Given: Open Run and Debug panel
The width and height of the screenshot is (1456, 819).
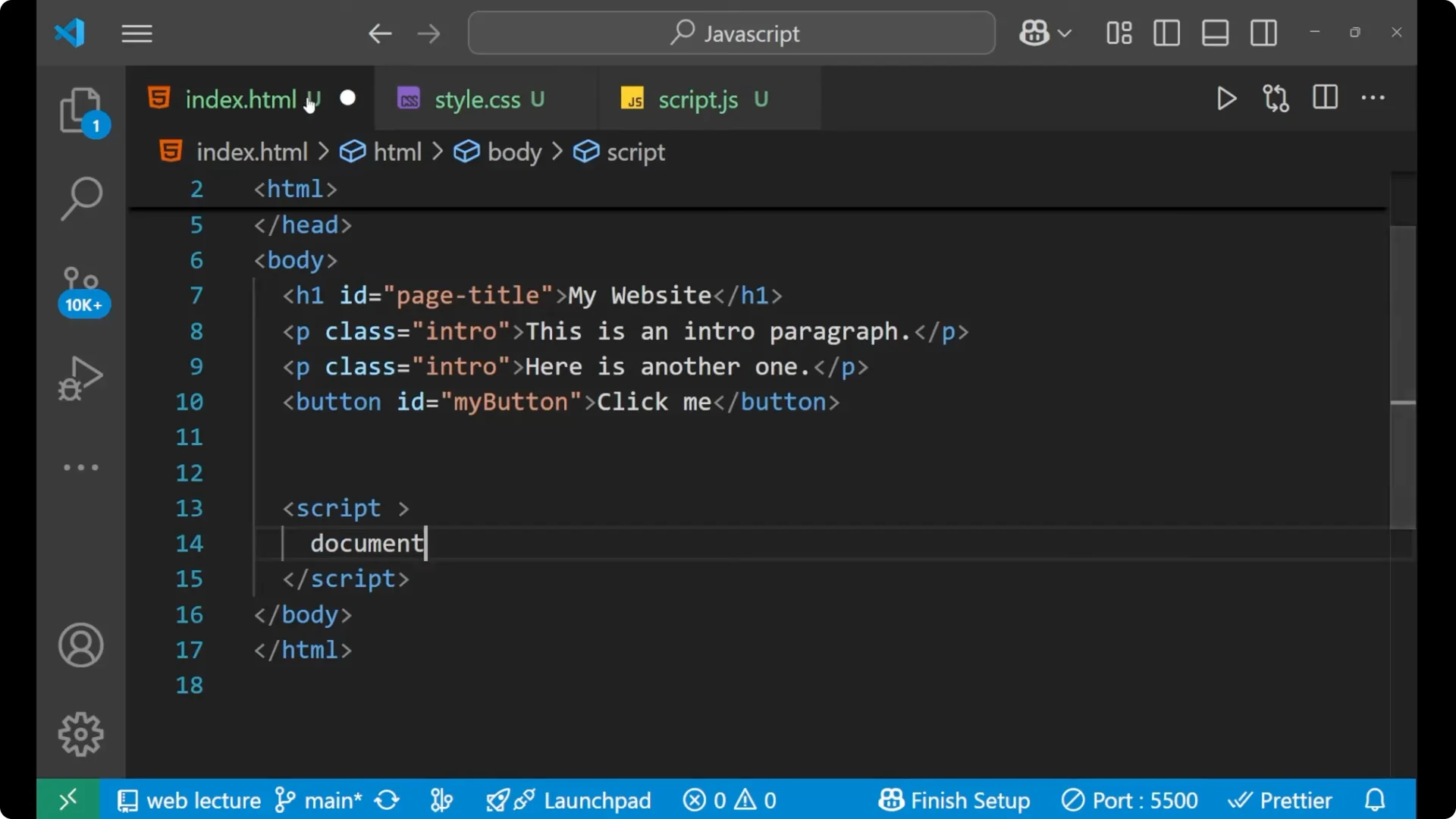Looking at the screenshot, I should tap(81, 378).
